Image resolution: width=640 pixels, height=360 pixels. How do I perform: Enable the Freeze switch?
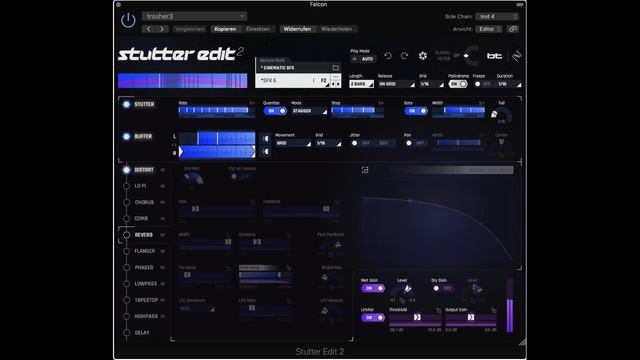pos(482,84)
